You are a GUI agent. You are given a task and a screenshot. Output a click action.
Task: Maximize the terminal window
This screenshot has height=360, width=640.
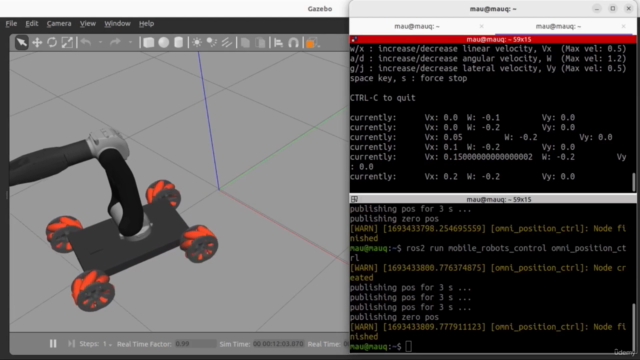(613, 9)
